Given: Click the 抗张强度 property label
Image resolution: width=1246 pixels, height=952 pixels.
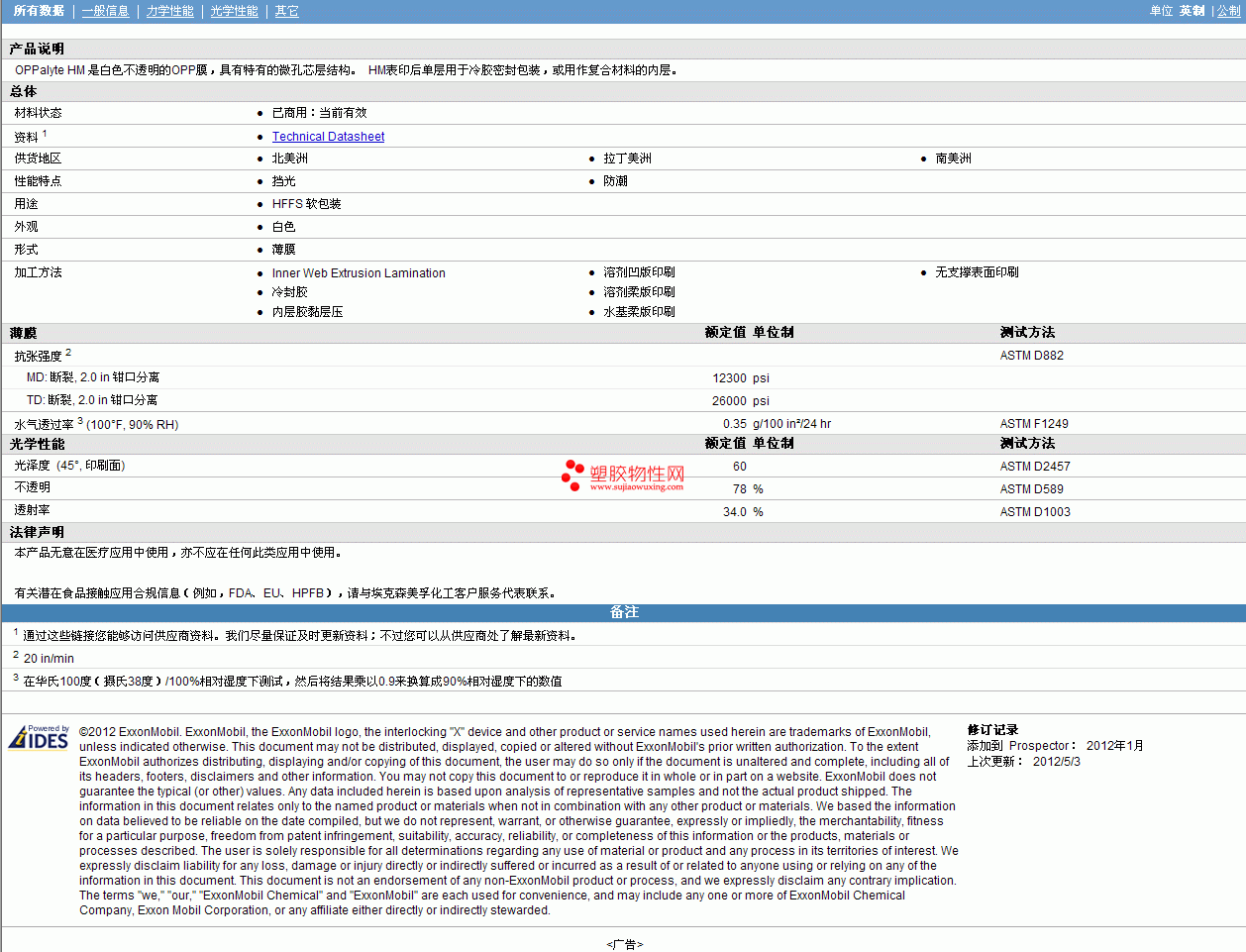Looking at the screenshot, I should 39,356.
